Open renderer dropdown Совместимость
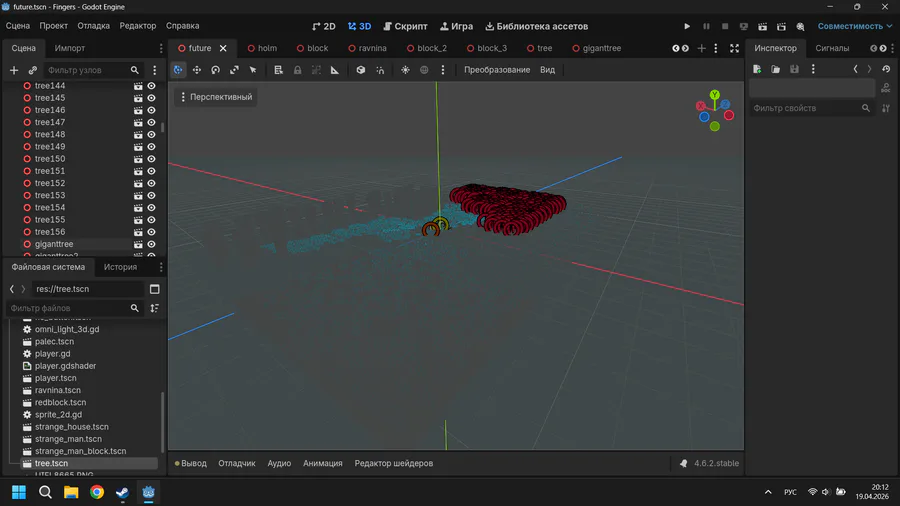 tap(855, 26)
